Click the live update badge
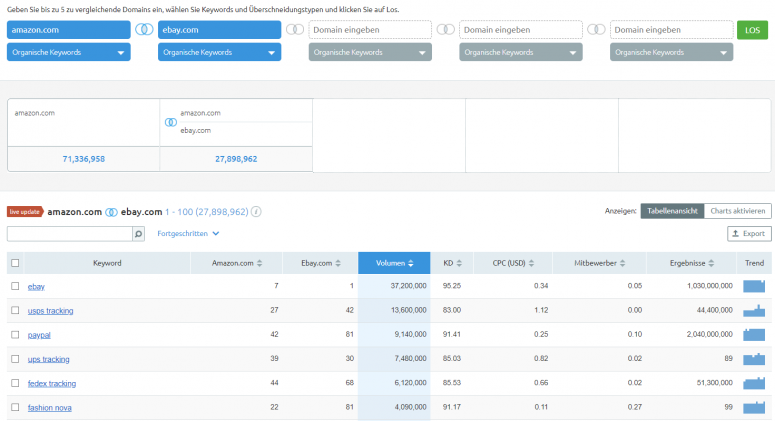The image size is (775, 421). coord(25,212)
